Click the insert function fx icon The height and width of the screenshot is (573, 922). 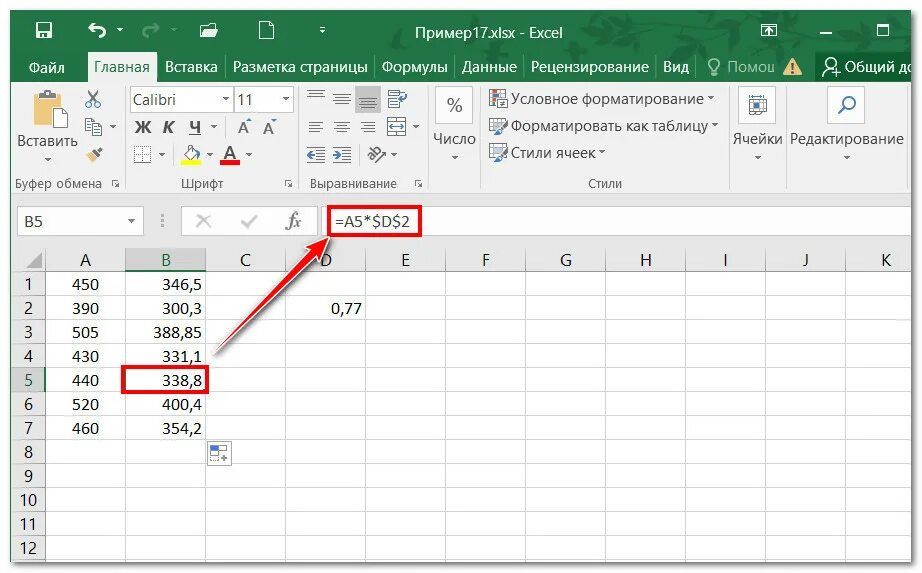pyautogui.click(x=293, y=222)
